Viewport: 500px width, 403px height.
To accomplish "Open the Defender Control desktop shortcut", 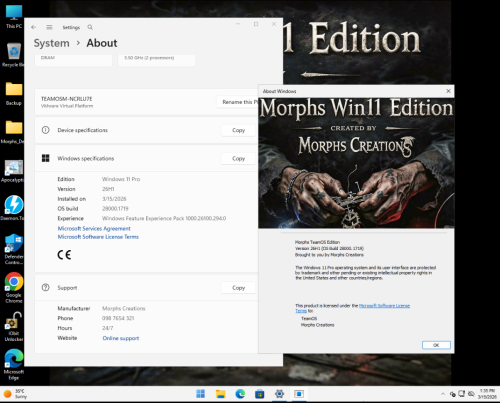I will pyautogui.click(x=14, y=249).
